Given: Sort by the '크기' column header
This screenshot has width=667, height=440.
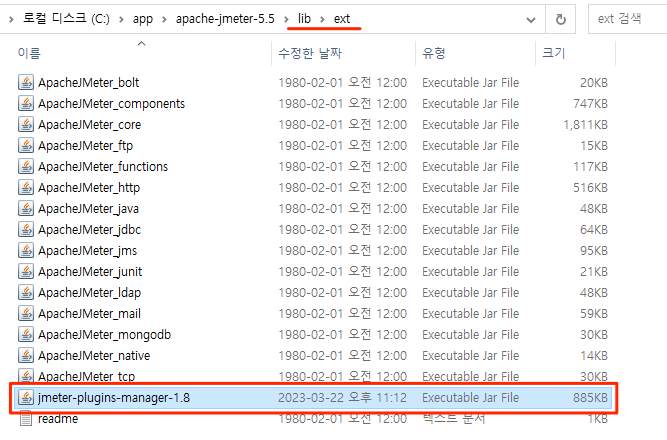Looking at the screenshot, I should point(553,53).
